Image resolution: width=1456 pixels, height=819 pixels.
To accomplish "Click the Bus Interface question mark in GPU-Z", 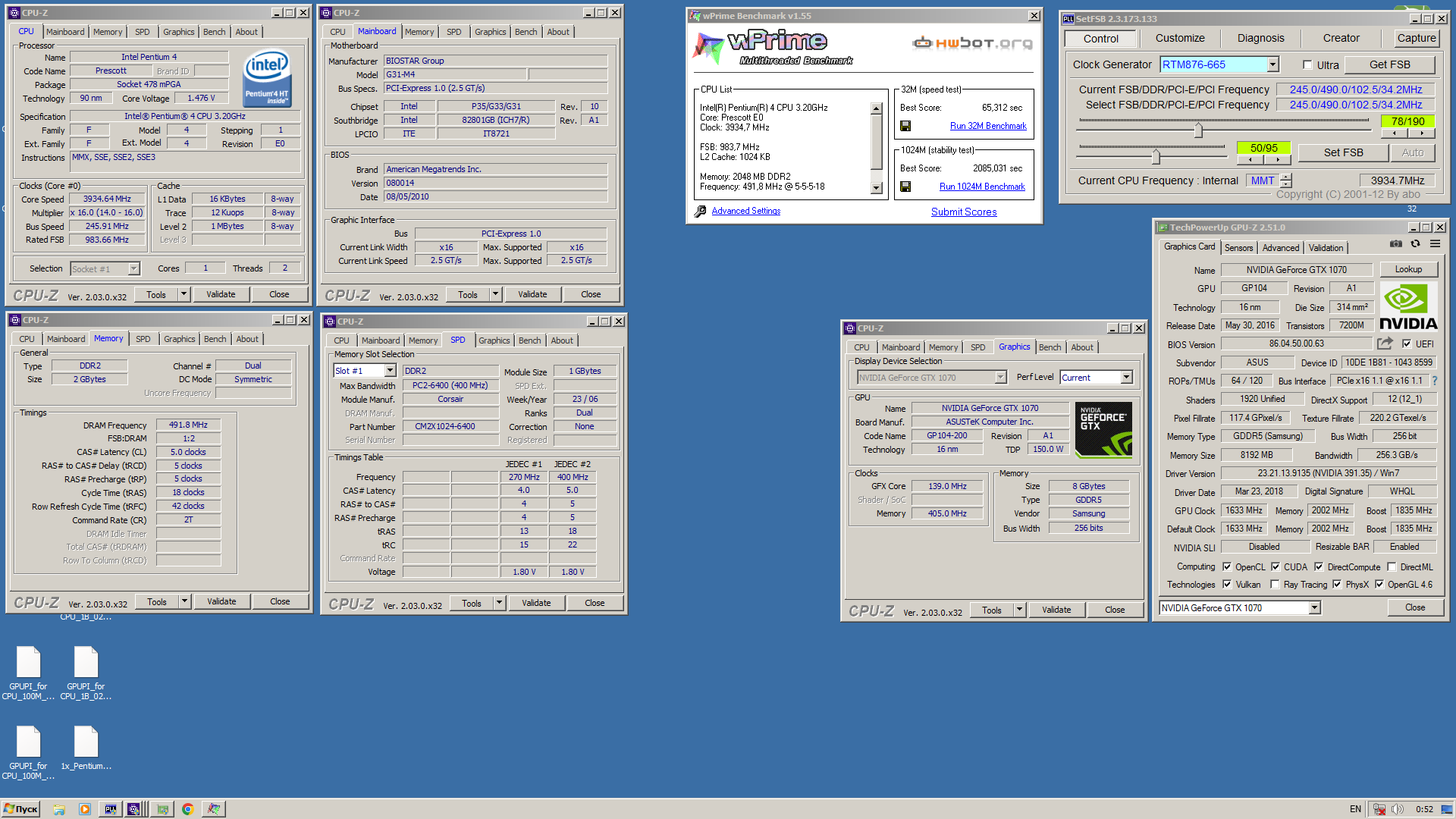I will (x=1435, y=381).
